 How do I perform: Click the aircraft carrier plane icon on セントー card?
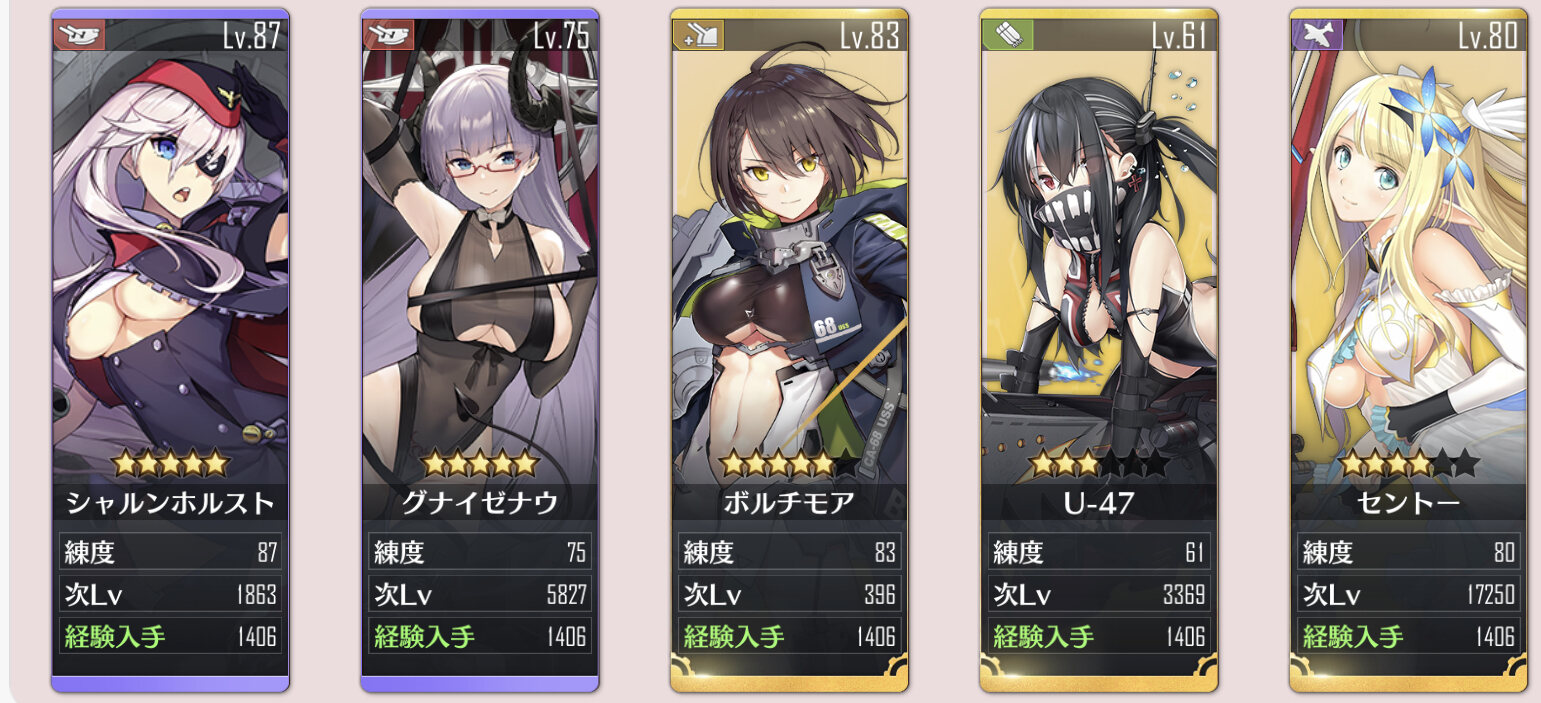1317,36
